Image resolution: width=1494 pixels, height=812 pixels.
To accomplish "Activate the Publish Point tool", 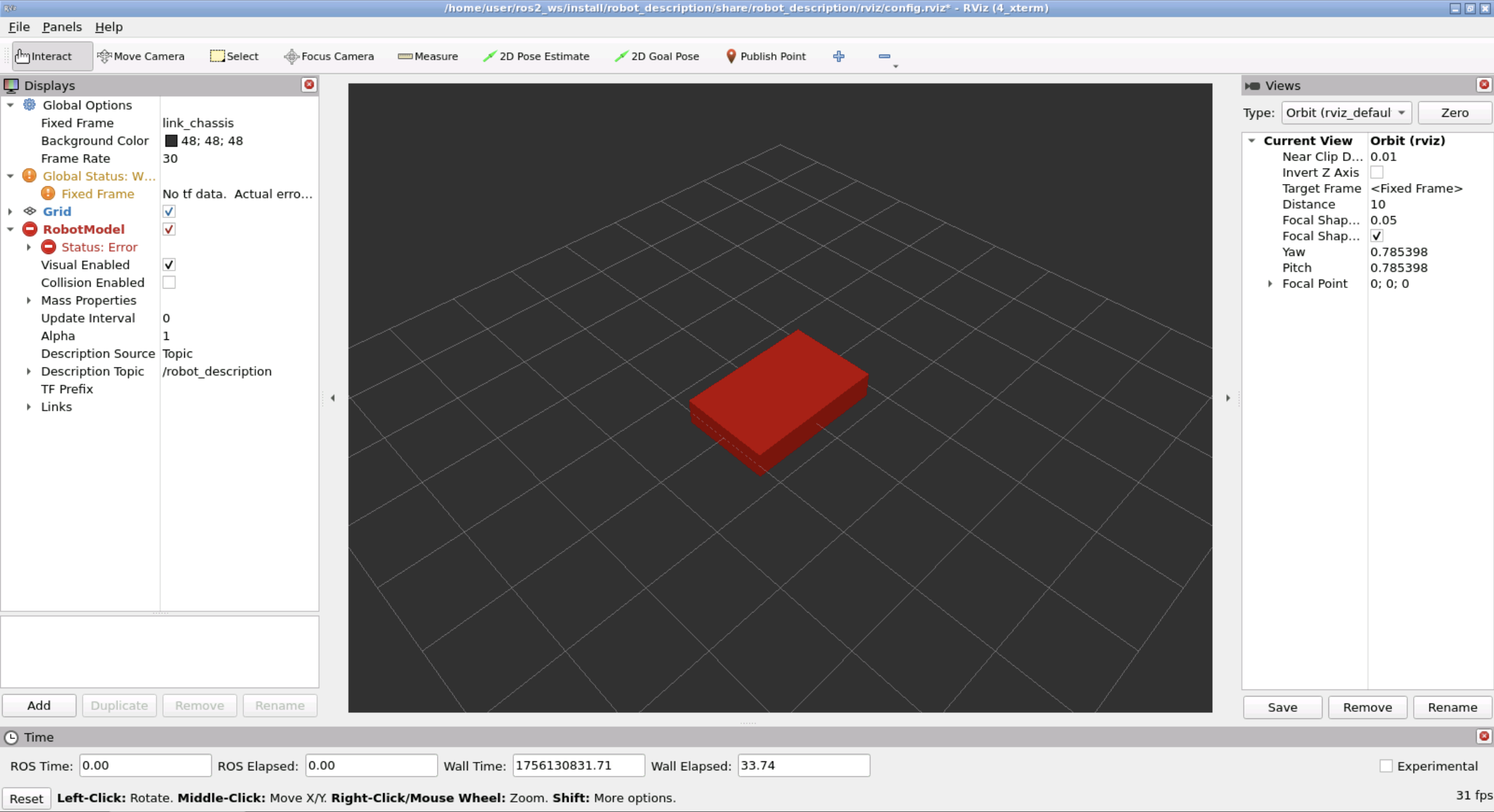I will (766, 56).
